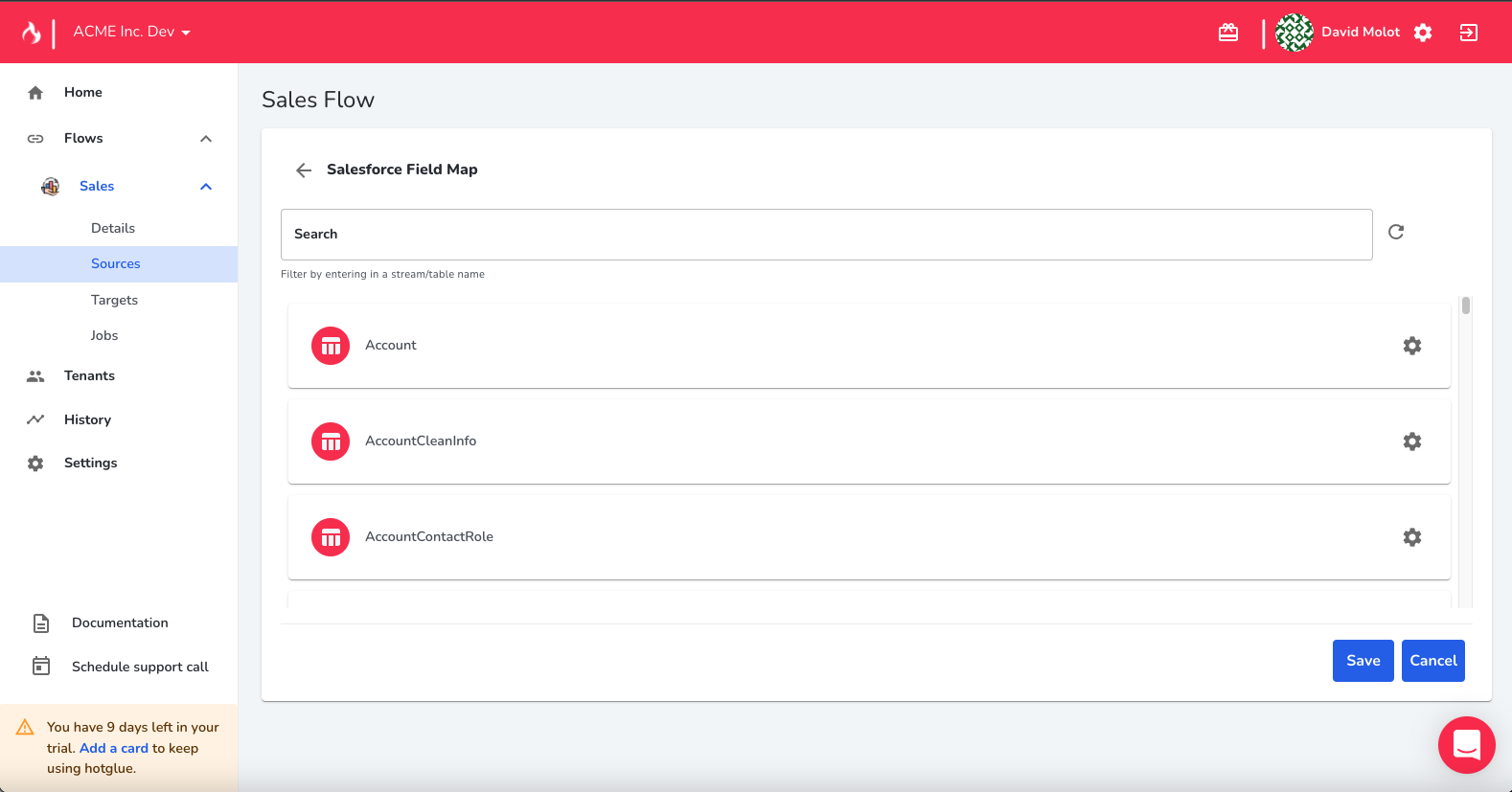Click the AccountContactRole table icon
Viewport: 1512px width, 792px height.
coord(331,537)
